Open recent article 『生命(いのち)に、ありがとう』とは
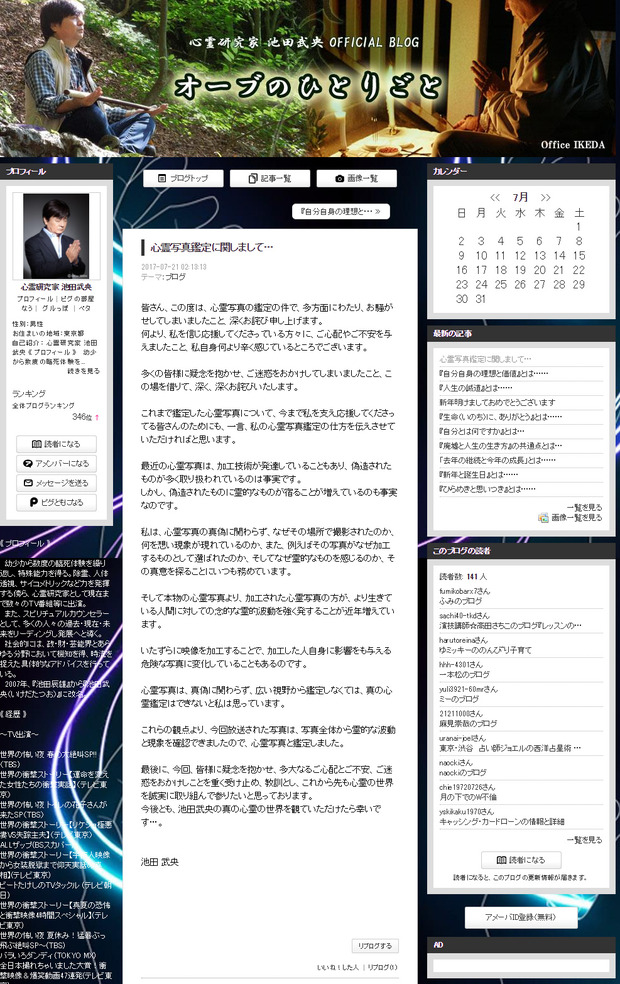The width and height of the screenshot is (620, 984). [x=501, y=417]
